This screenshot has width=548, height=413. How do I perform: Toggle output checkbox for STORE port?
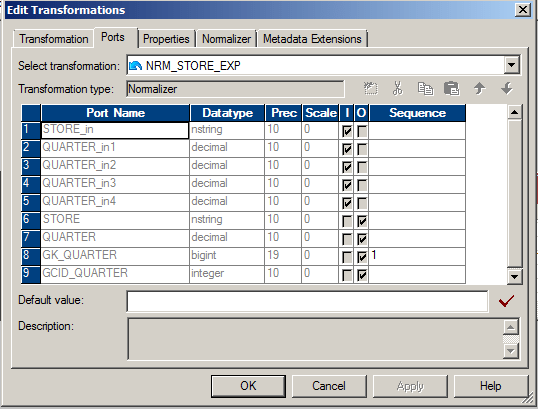pyautogui.click(x=362, y=221)
